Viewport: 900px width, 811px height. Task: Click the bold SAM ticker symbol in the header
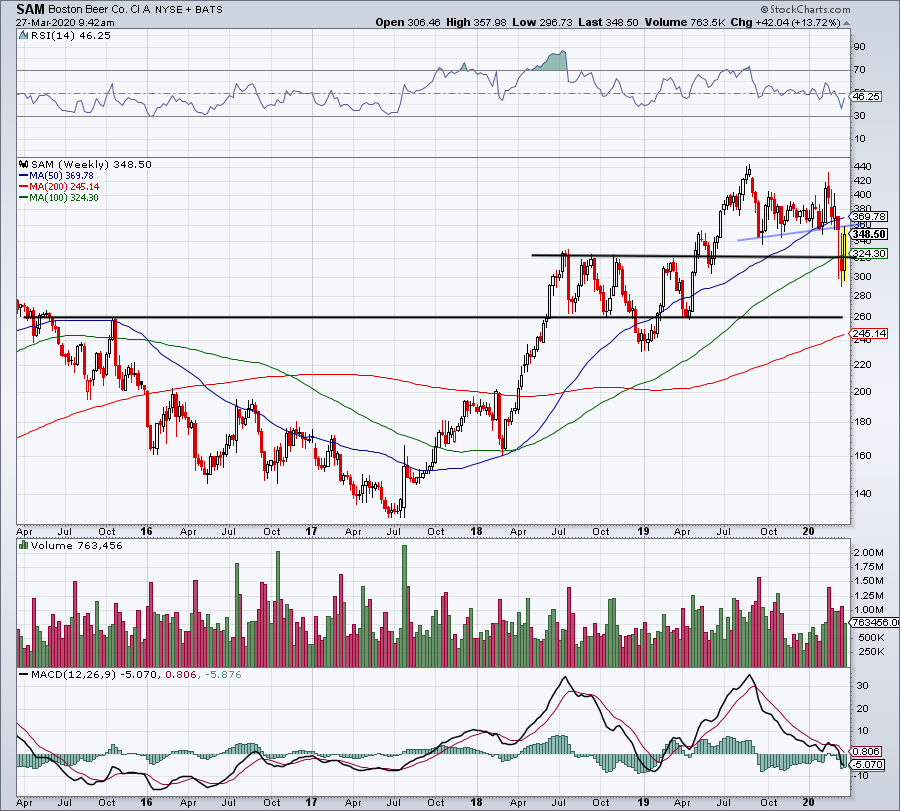(30, 9)
